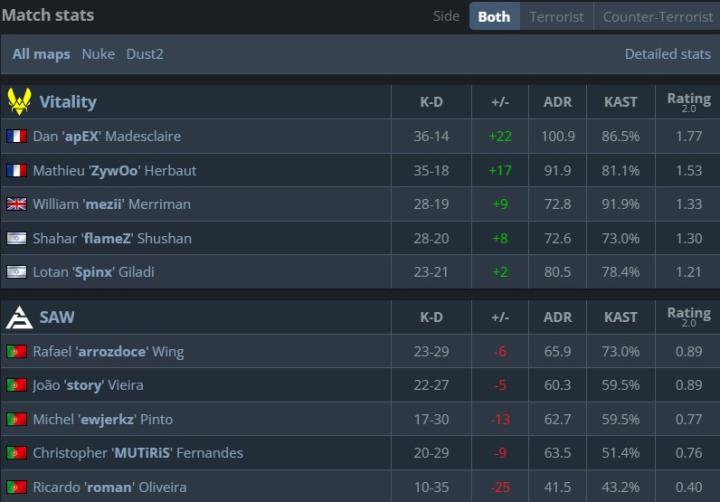The height and width of the screenshot is (502, 720).
Task: Open Lotan 'Spinx' Giladi's profile
Action: coord(94,272)
